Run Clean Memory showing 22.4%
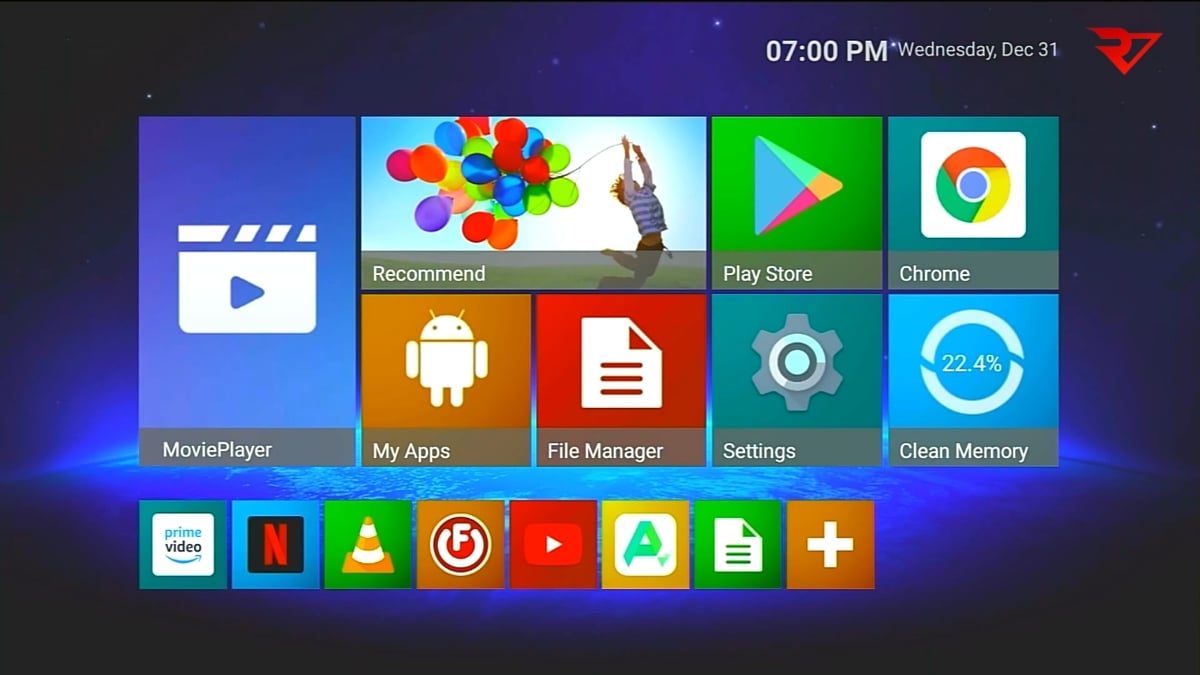 972,379
